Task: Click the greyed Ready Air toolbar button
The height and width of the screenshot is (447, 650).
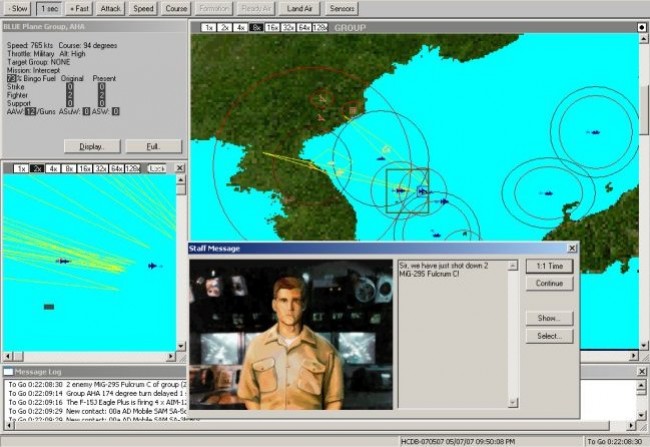Action: pos(255,8)
